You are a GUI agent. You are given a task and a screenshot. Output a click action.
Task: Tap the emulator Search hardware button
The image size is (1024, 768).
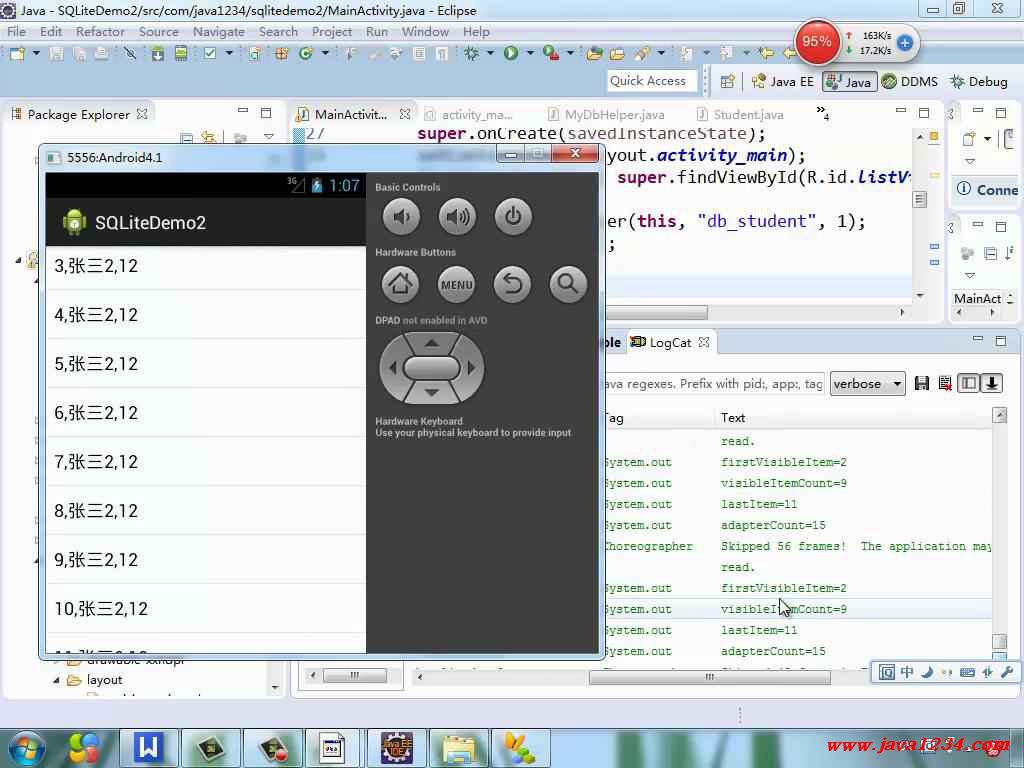pos(568,284)
